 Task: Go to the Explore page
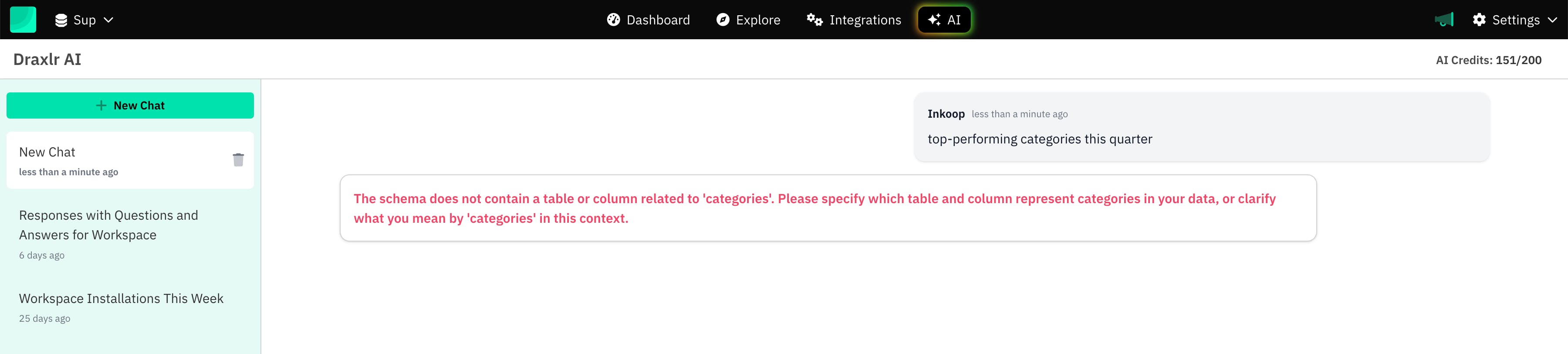(x=757, y=20)
